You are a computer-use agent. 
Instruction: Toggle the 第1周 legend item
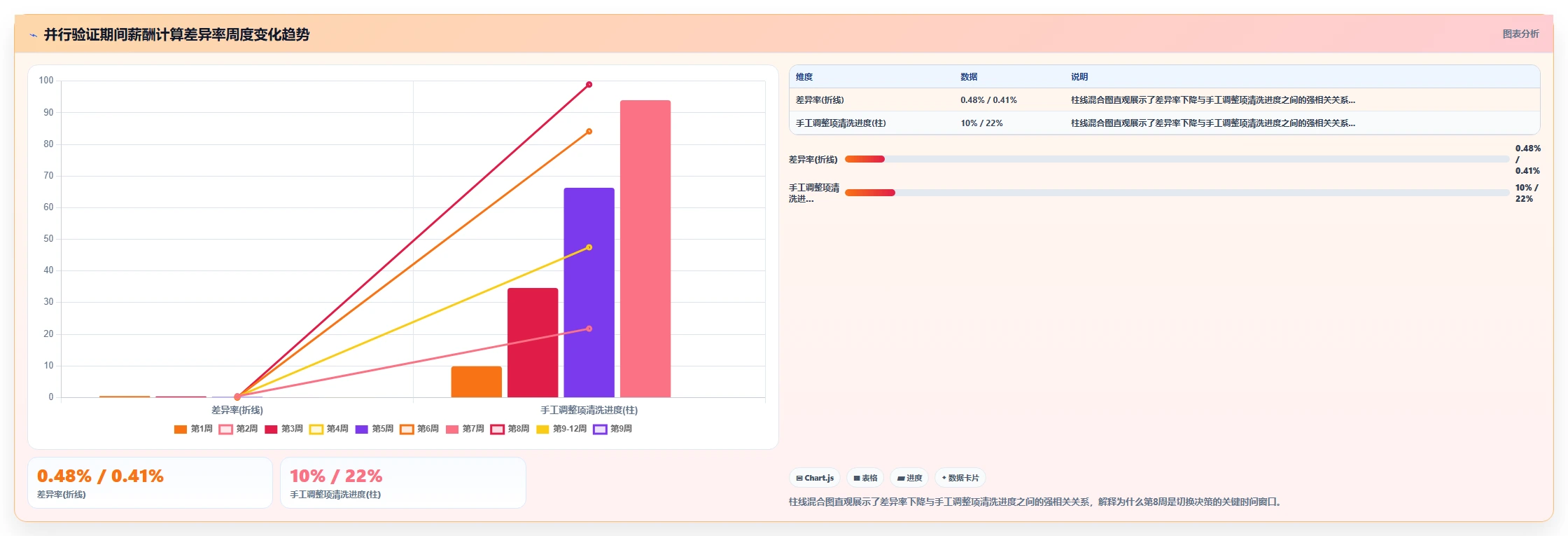[193, 429]
